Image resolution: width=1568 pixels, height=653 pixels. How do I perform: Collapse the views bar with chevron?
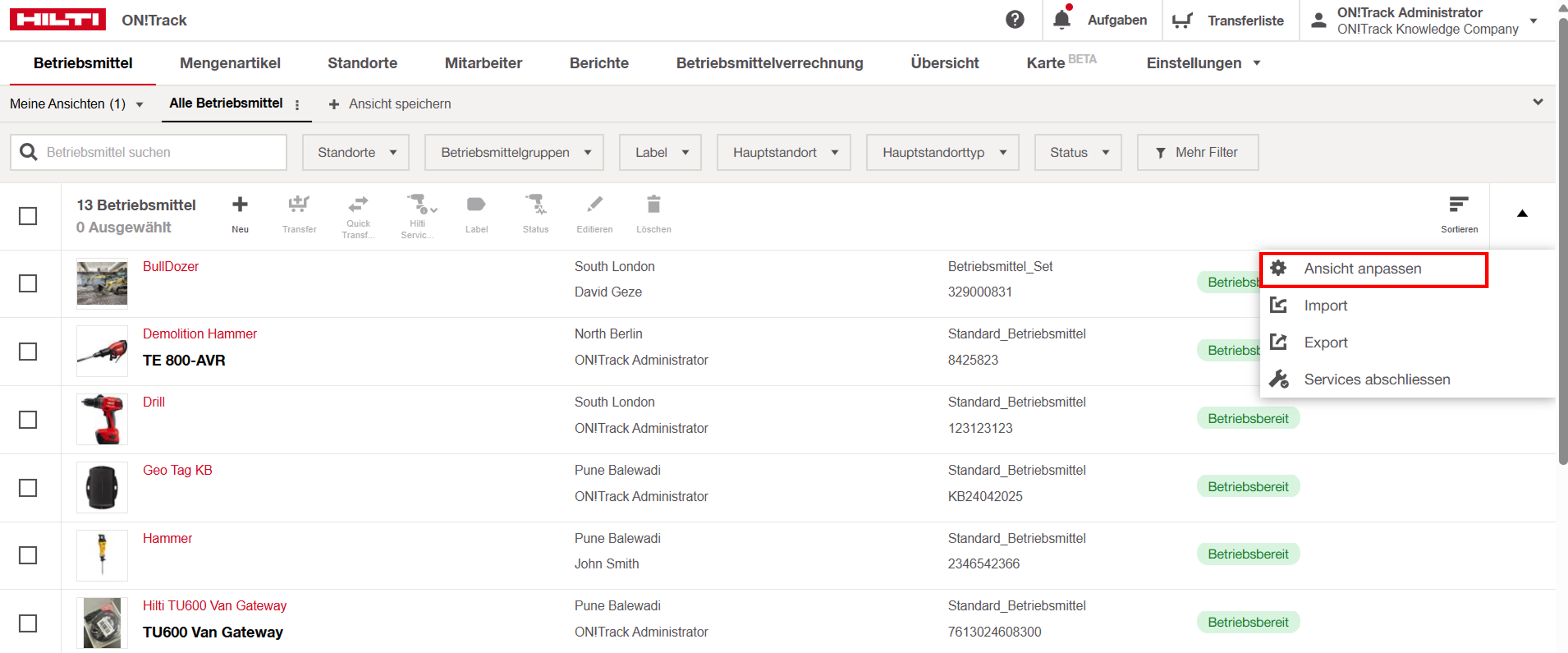click(1538, 102)
